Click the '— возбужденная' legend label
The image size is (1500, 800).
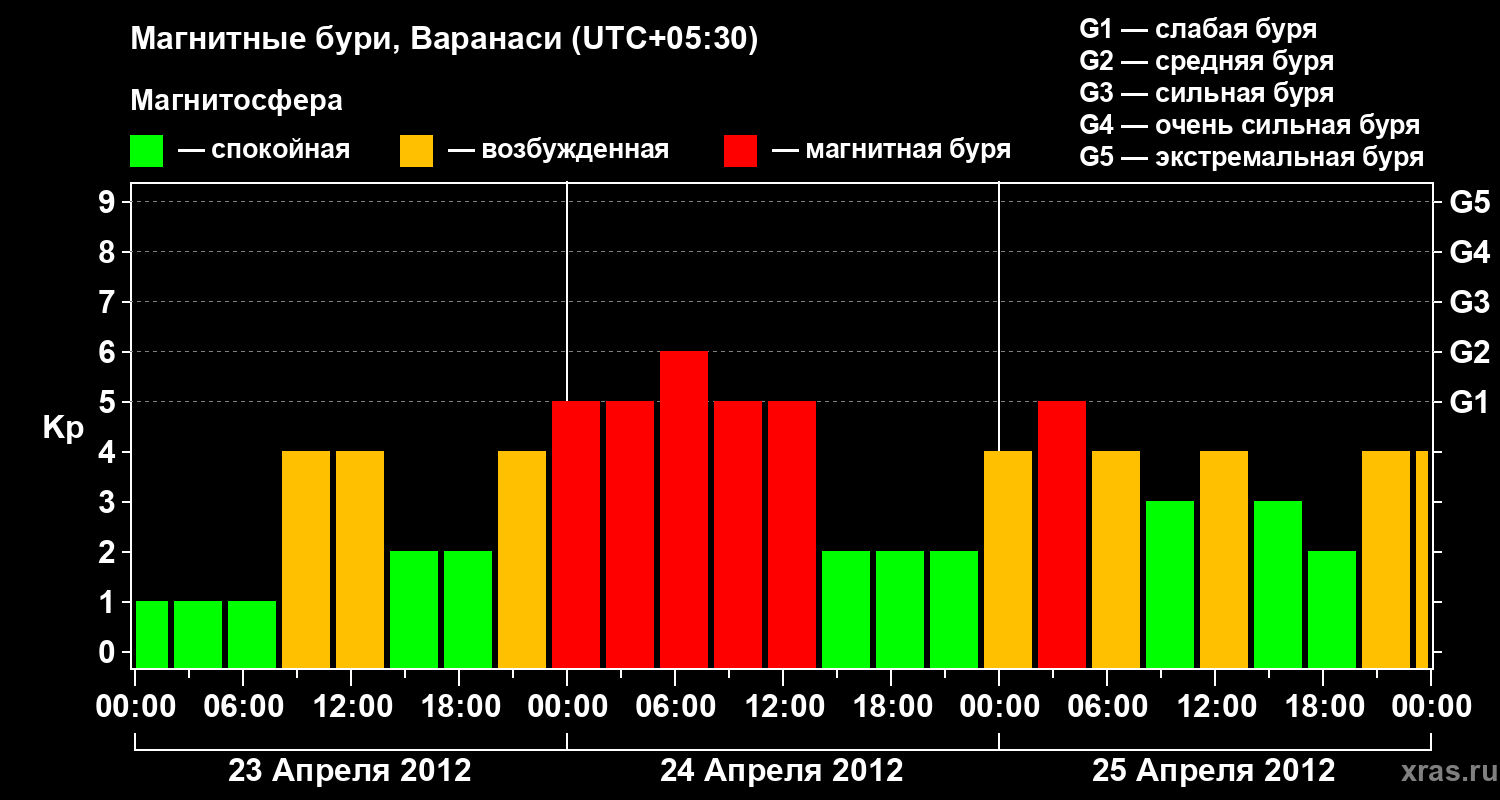(558, 150)
